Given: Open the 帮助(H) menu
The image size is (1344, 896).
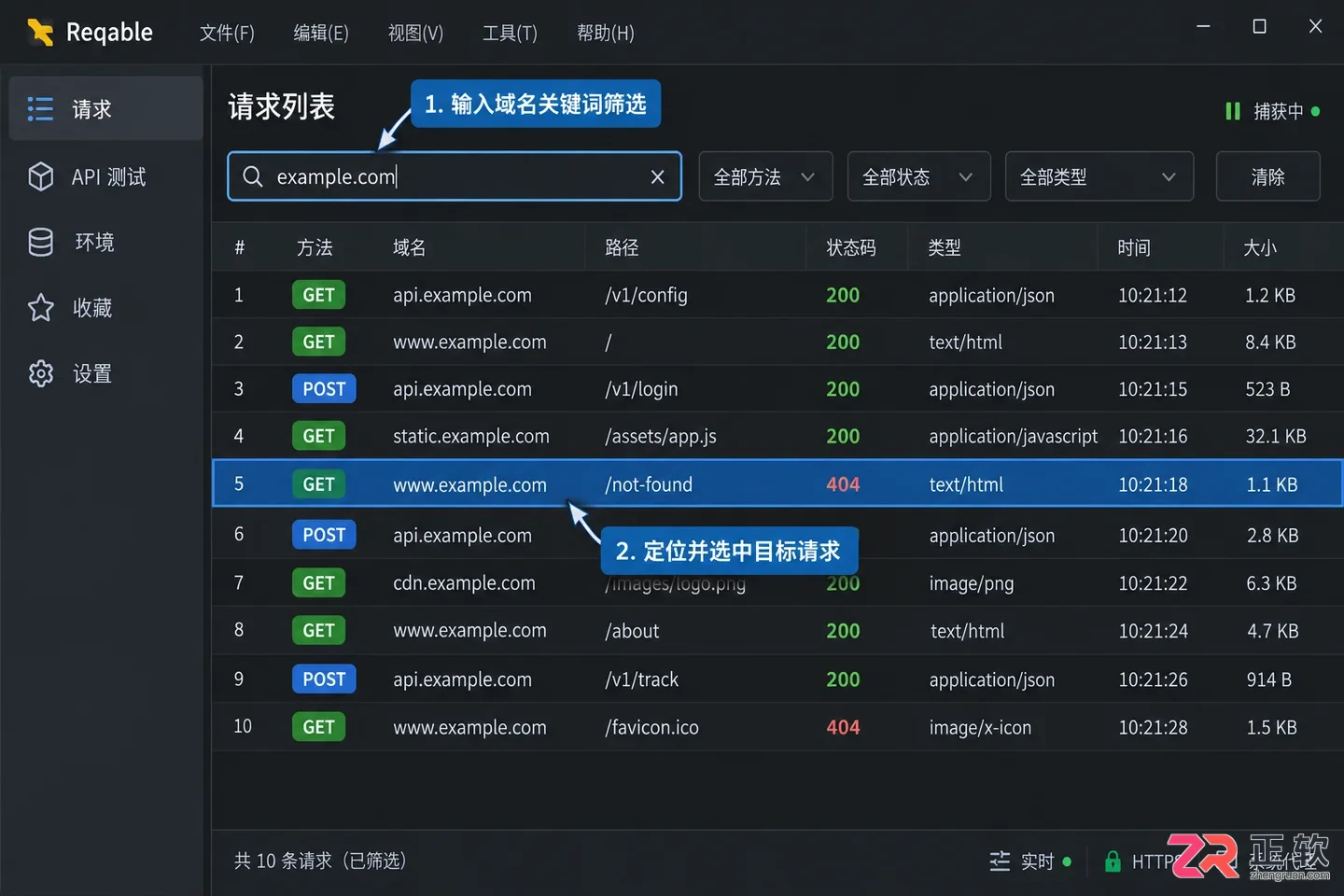Looking at the screenshot, I should coord(606,33).
